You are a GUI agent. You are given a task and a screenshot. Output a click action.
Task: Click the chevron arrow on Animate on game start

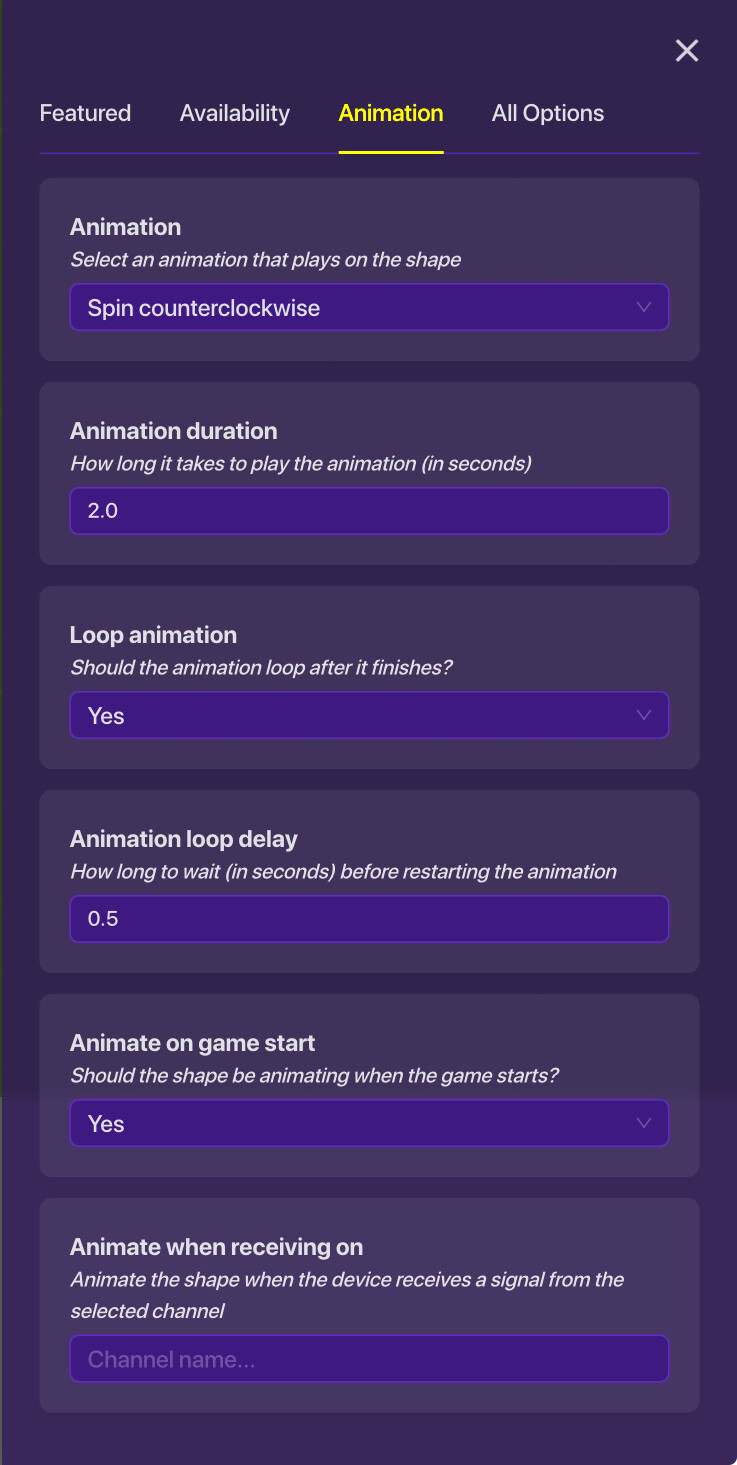[644, 1123]
